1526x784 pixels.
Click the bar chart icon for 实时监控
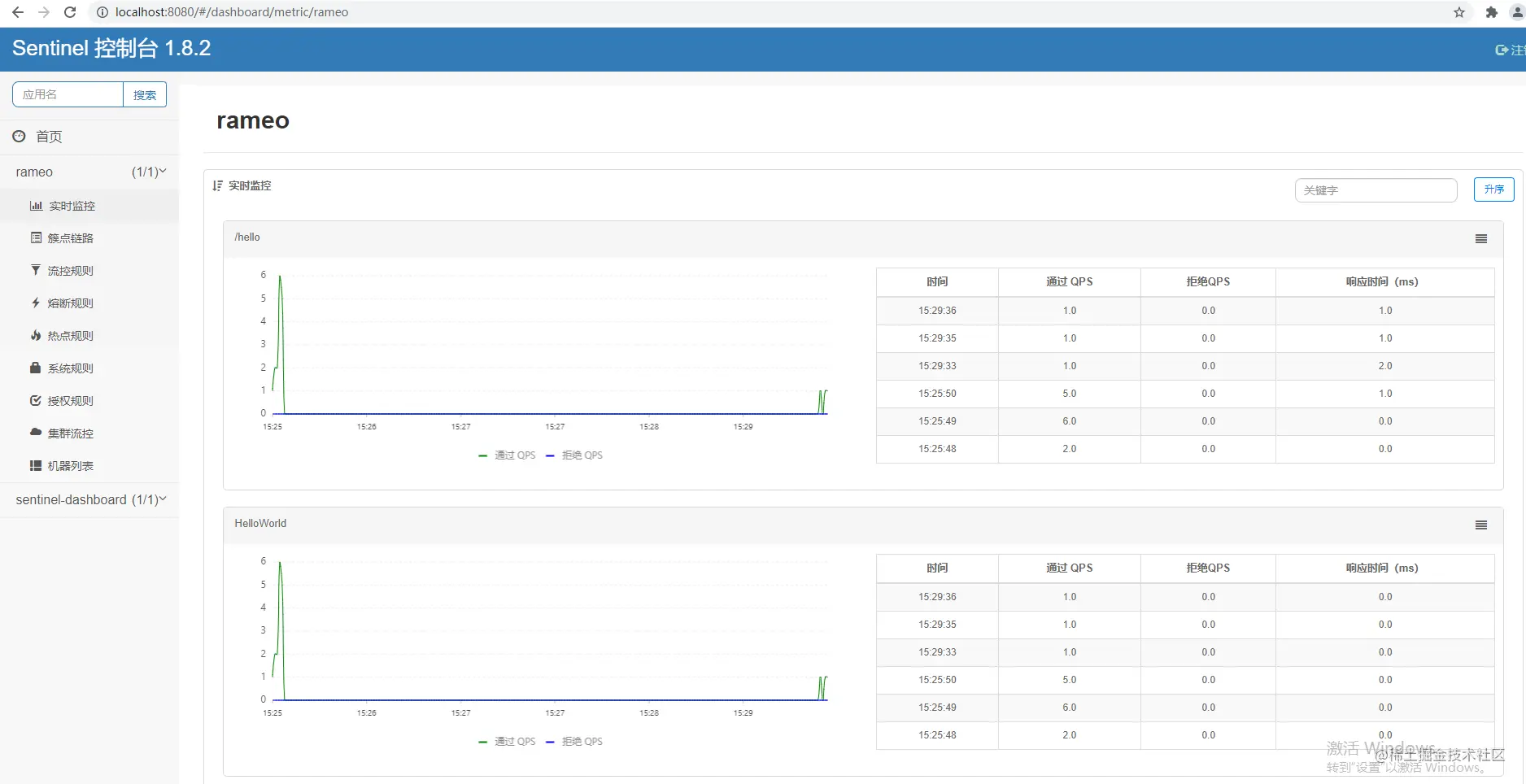(36, 206)
